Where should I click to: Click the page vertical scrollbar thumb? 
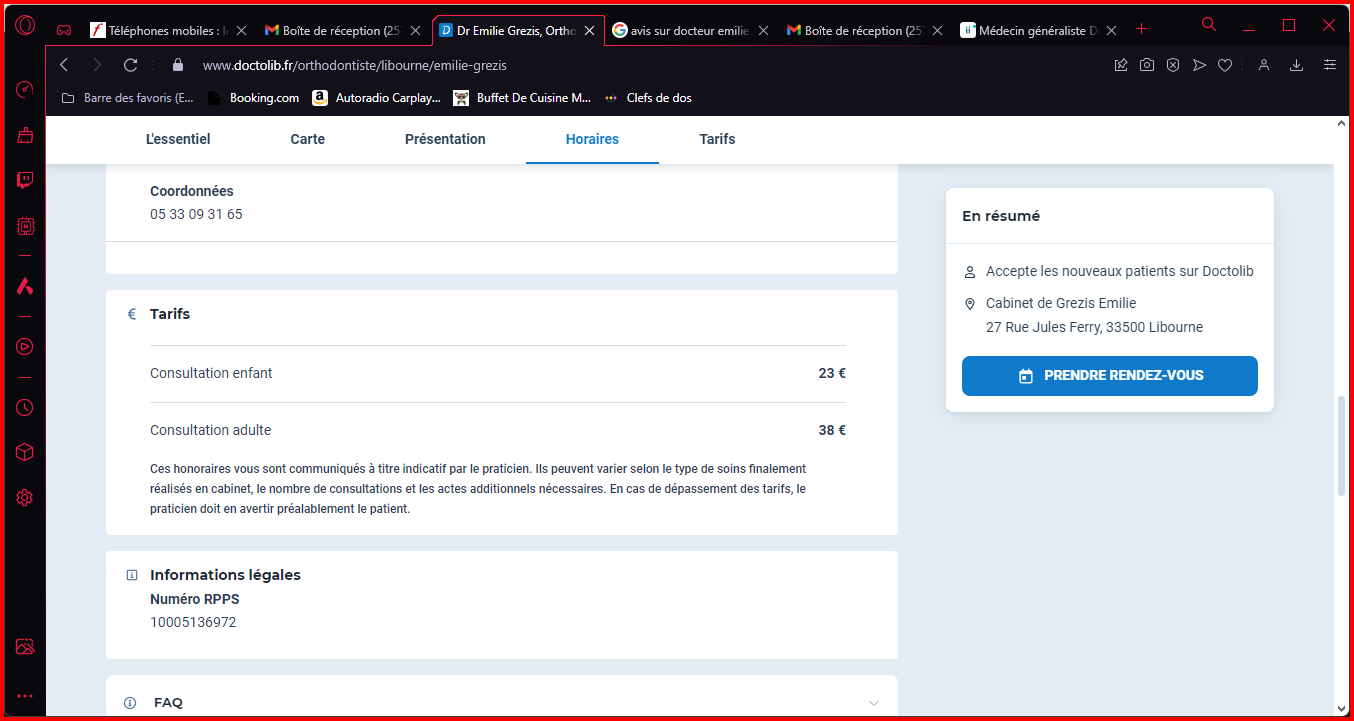(1341, 447)
